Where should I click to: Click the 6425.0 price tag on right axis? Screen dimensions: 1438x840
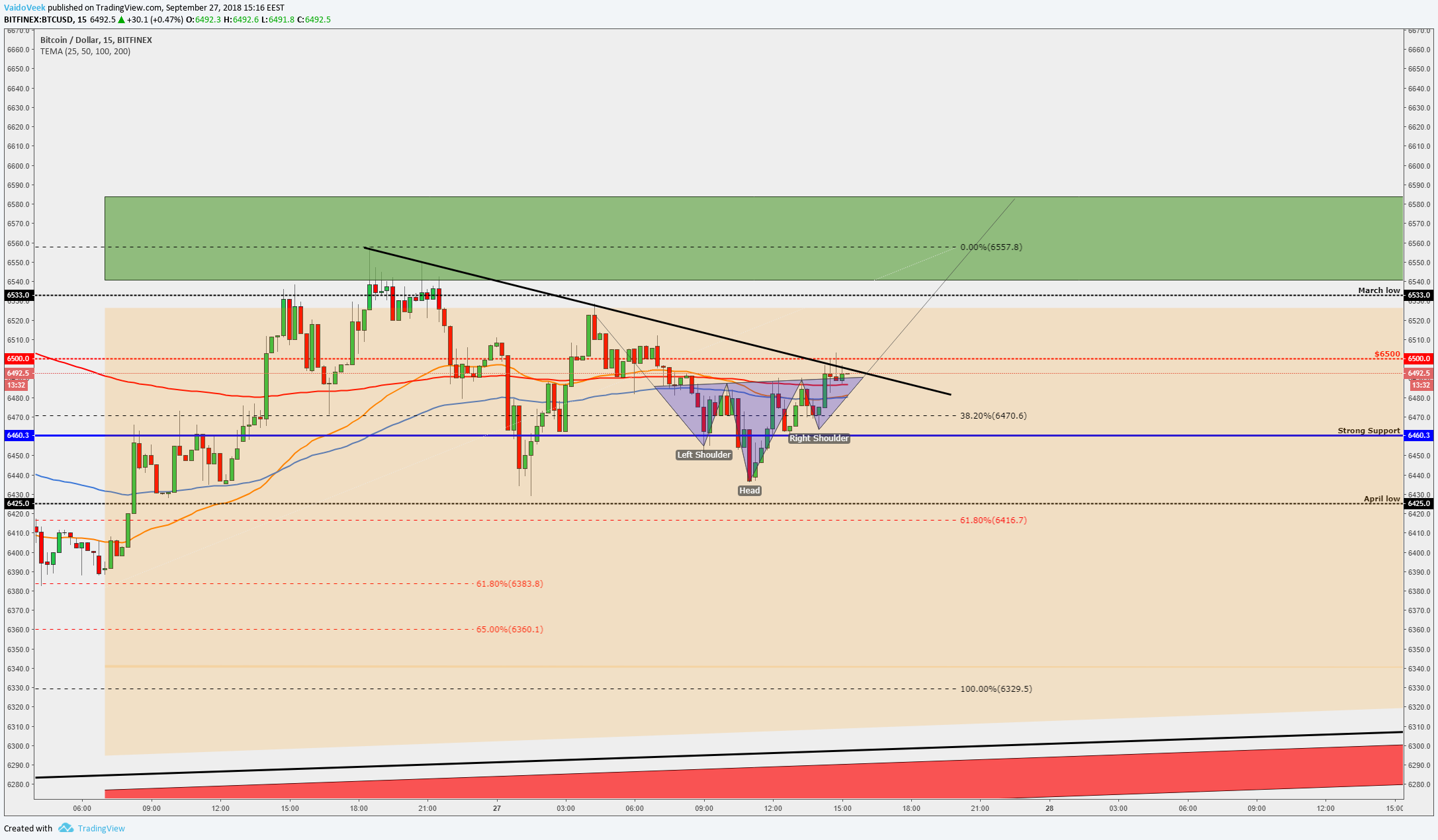tap(1419, 503)
